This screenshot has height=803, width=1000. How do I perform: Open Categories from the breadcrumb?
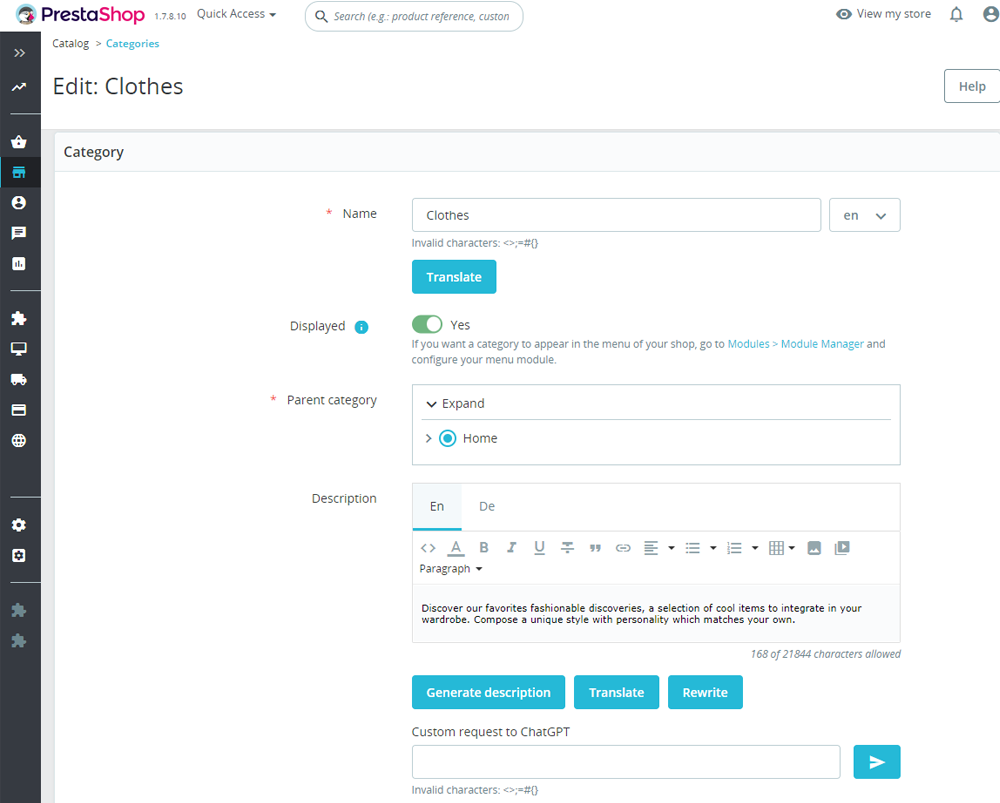pos(132,43)
